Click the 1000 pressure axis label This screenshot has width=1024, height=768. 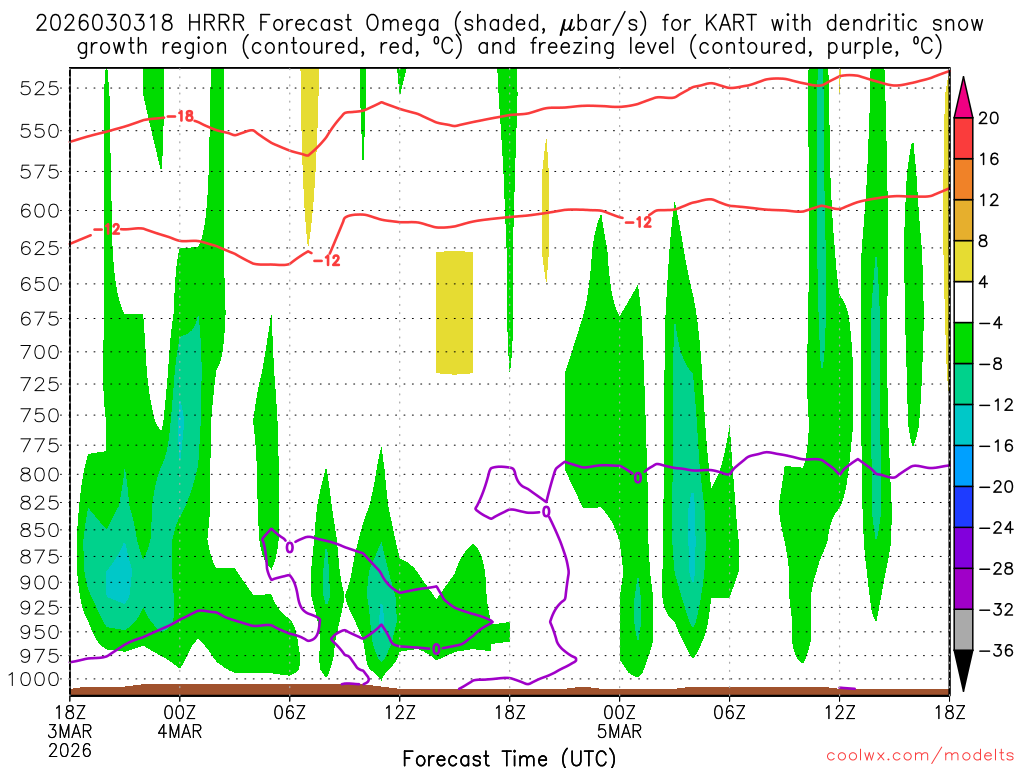34,680
